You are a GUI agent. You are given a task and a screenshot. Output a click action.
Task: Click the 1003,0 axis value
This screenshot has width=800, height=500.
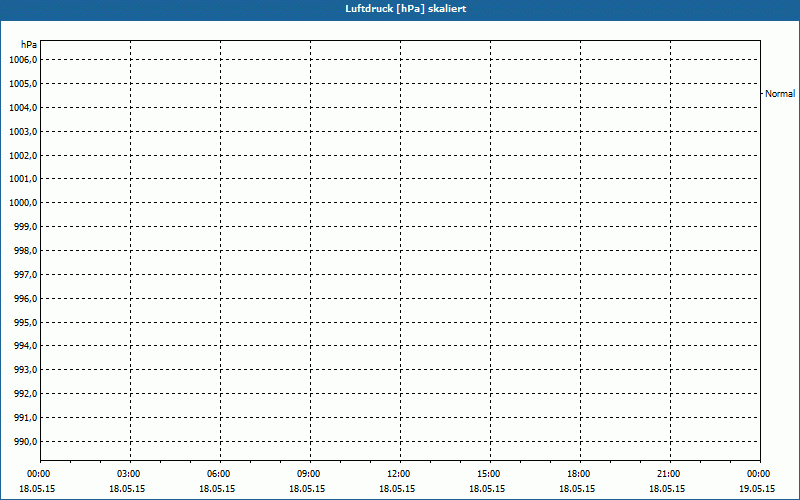click(23, 132)
